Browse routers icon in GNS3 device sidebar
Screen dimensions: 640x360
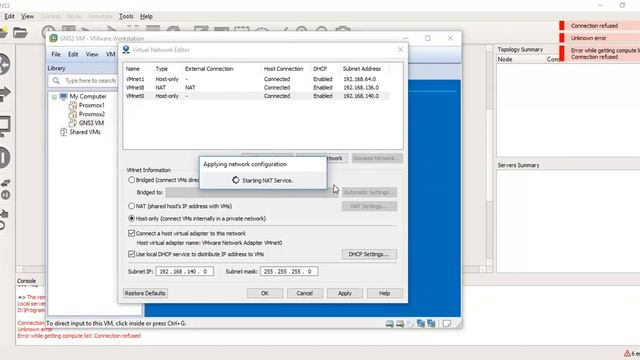[x=4, y=64]
